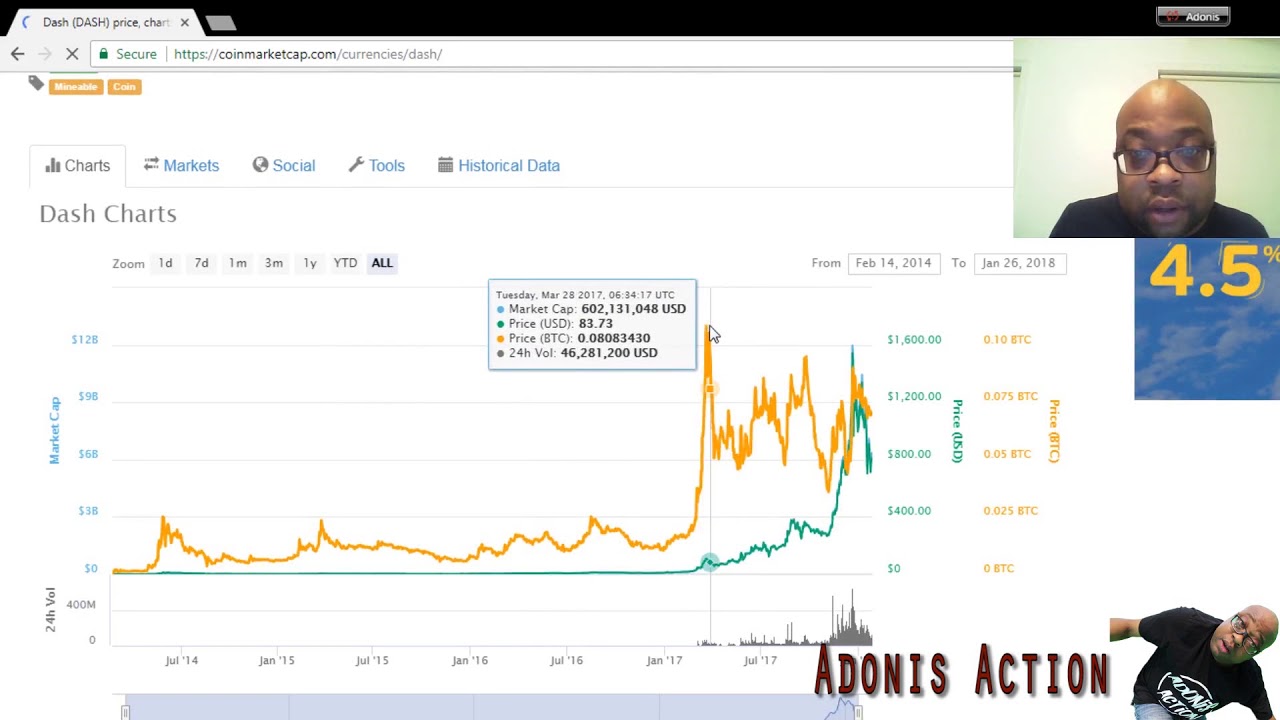
Task: Click the 400M volume axis value
Action: 81,605
